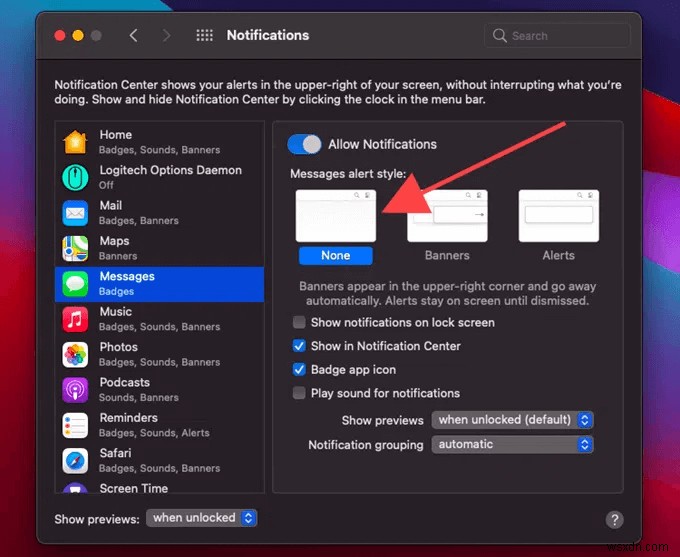Go back with the left chevron
This screenshot has width=680, height=557.
(x=134, y=36)
